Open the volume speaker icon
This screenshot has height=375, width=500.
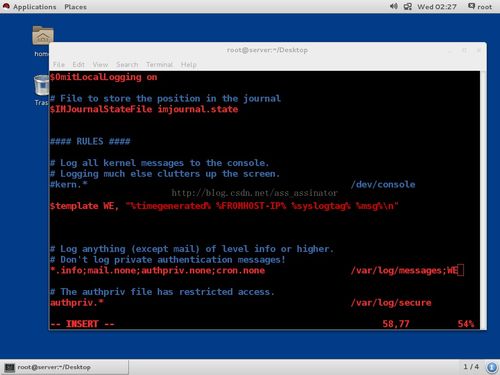coord(394,6)
